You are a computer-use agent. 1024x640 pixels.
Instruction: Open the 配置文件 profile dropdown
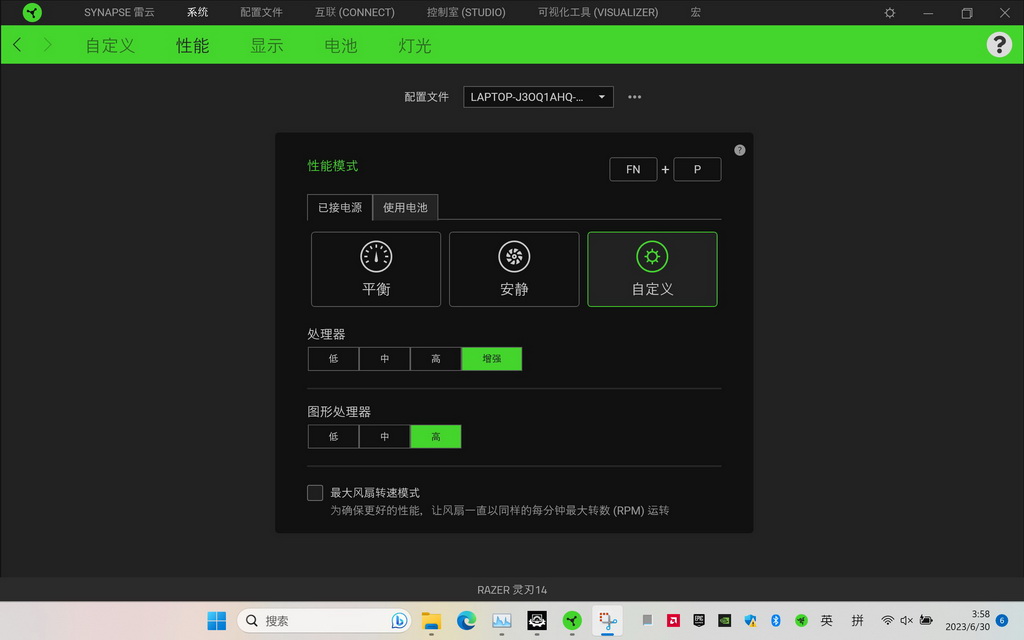(x=538, y=97)
